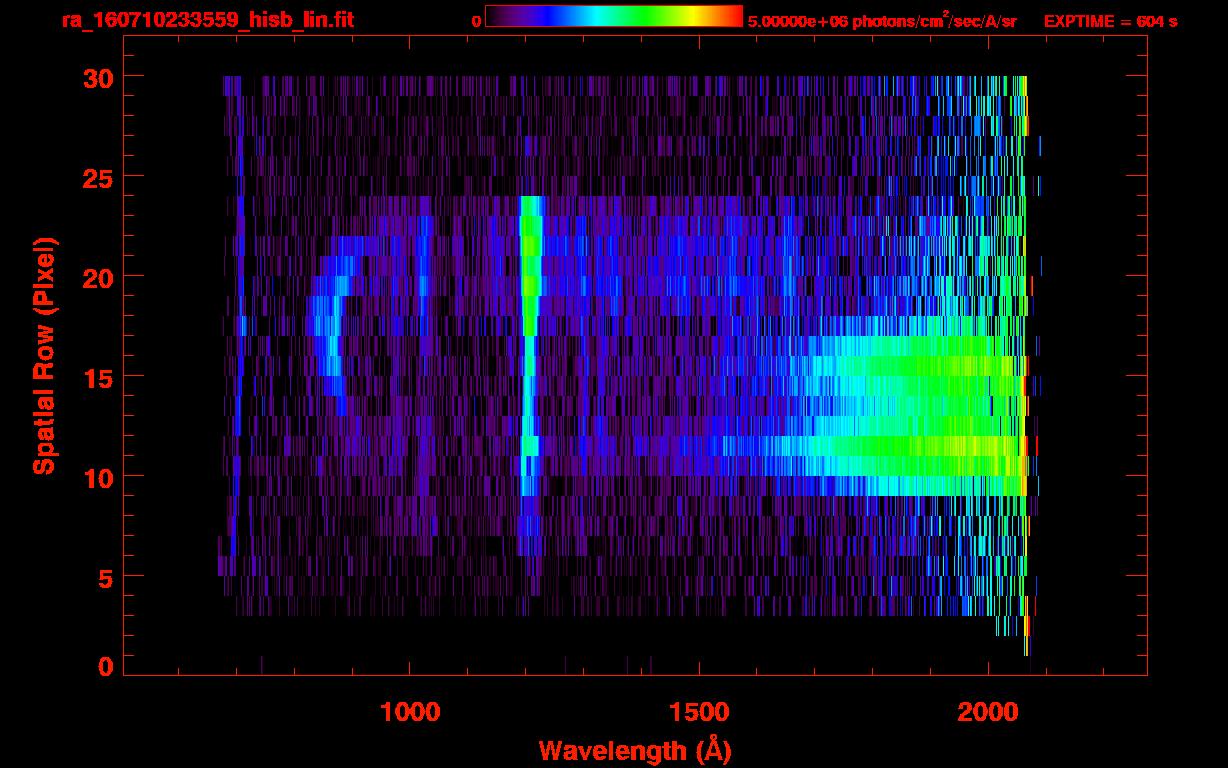Select the EXPTIME = 604 s label

(x=1110, y=21)
